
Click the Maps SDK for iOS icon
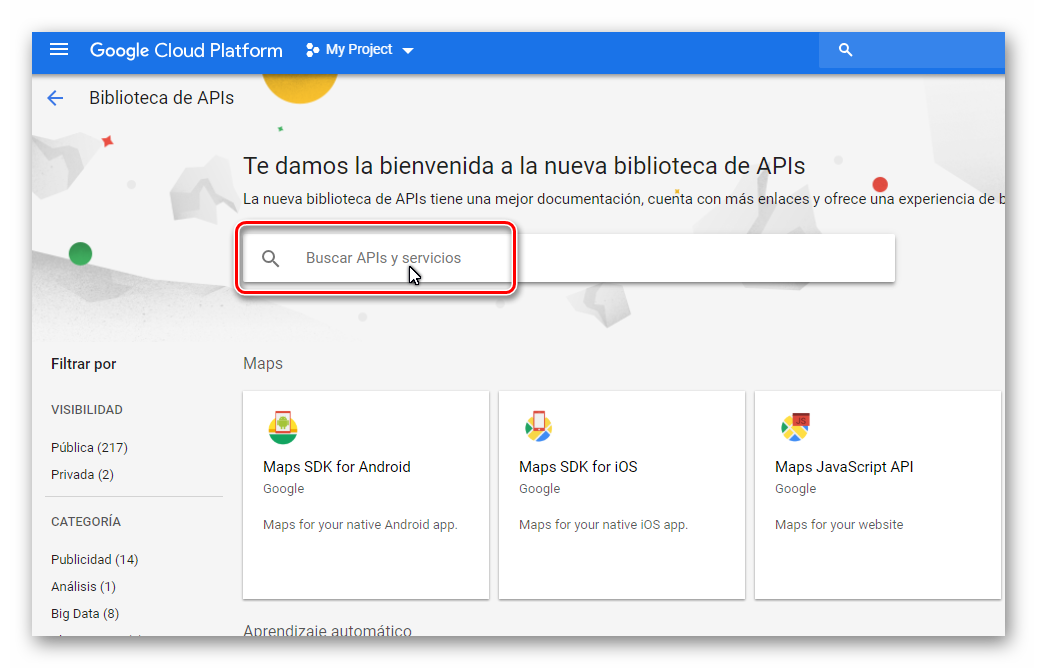click(538, 427)
